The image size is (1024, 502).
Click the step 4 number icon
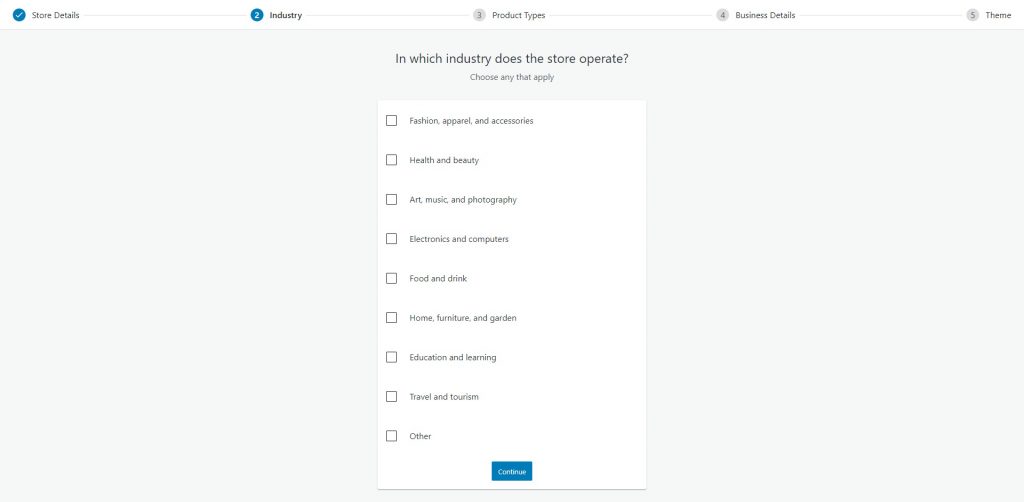(723, 15)
